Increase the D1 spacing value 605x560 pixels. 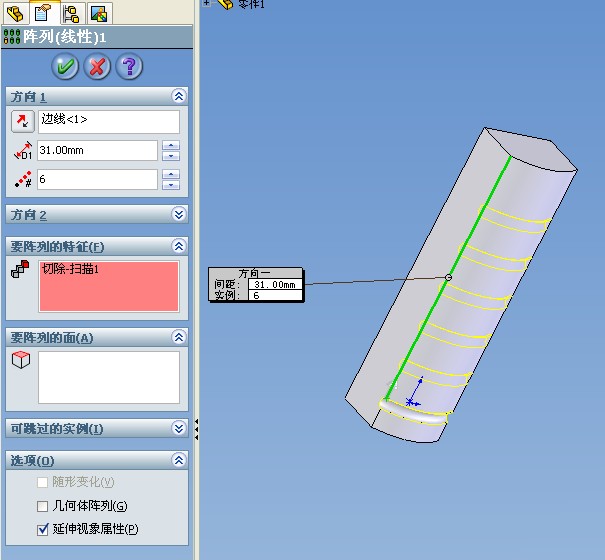[171, 145]
